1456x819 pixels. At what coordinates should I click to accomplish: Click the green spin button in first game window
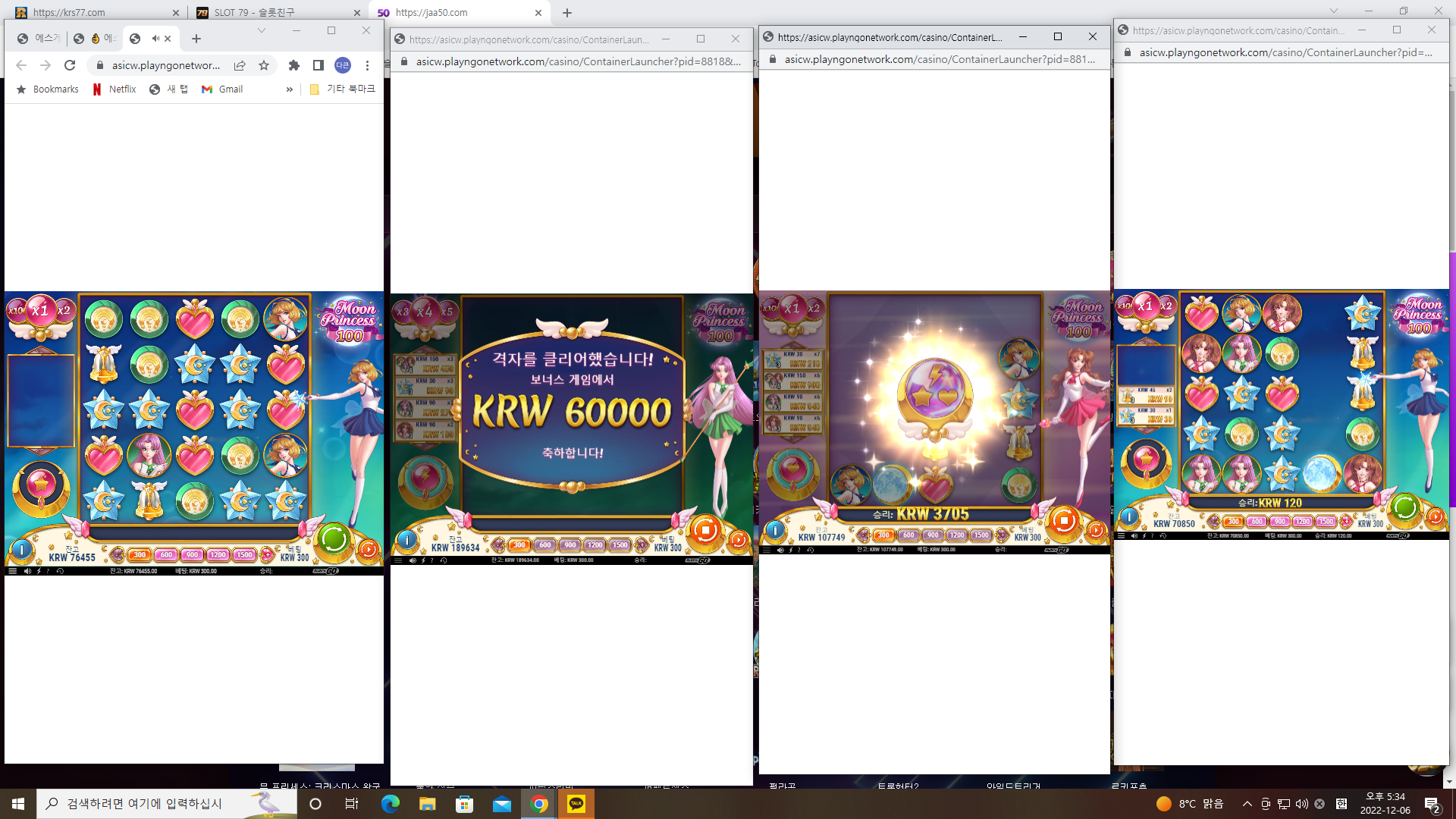click(334, 539)
